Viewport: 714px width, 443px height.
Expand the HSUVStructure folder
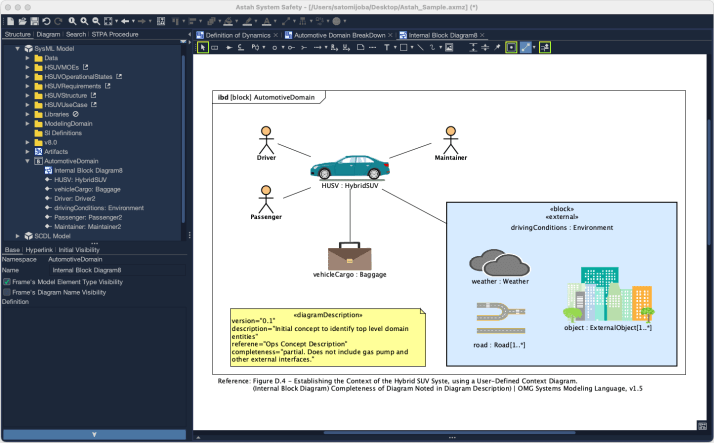(27, 95)
